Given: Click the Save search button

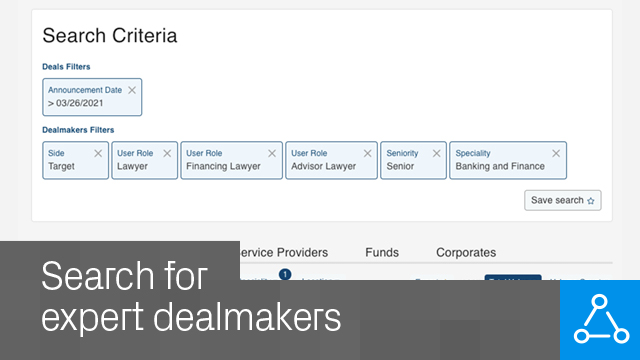Looking at the screenshot, I should [x=562, y=200].
